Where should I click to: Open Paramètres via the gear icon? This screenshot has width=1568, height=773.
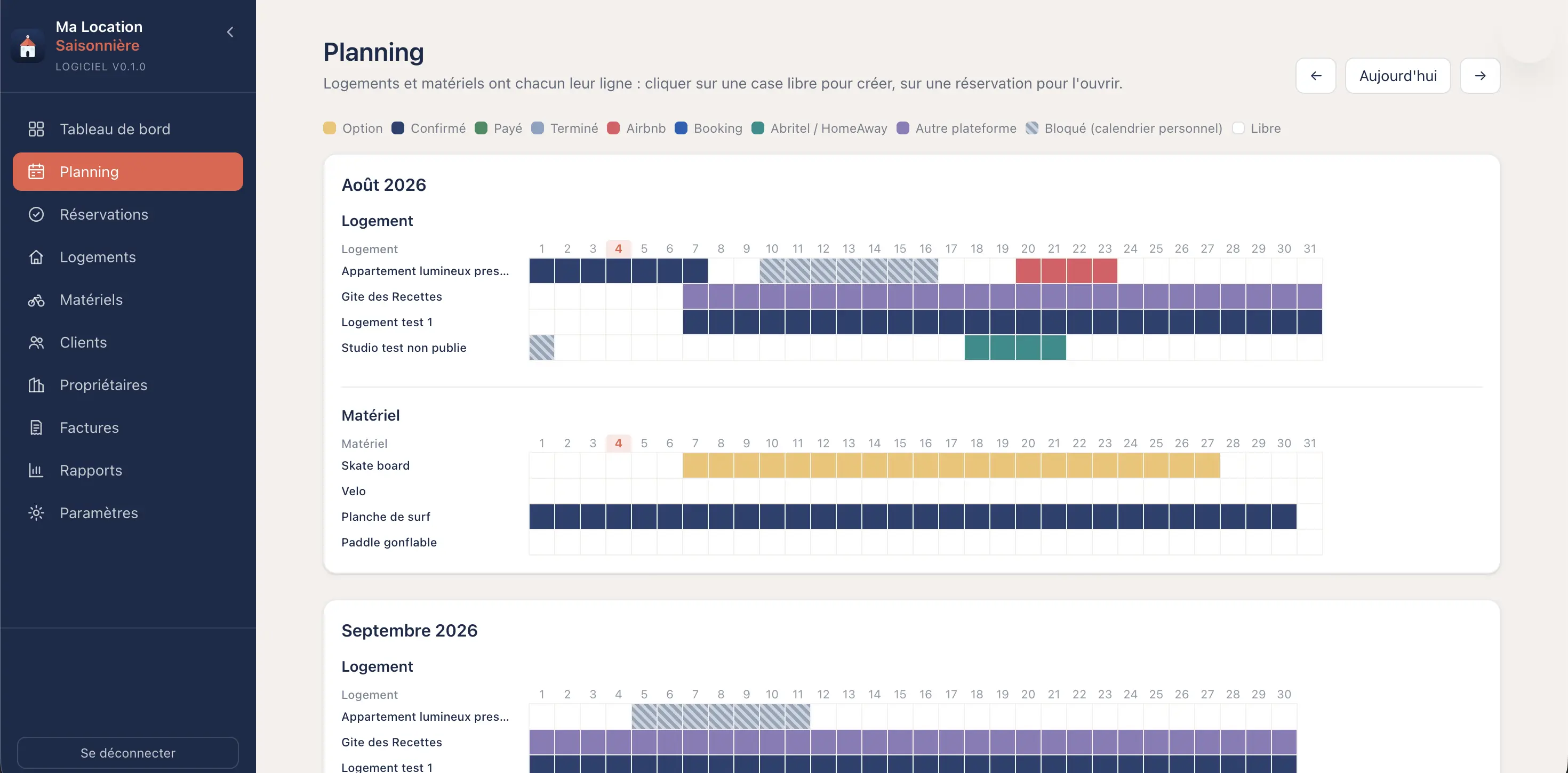[36, 513]
